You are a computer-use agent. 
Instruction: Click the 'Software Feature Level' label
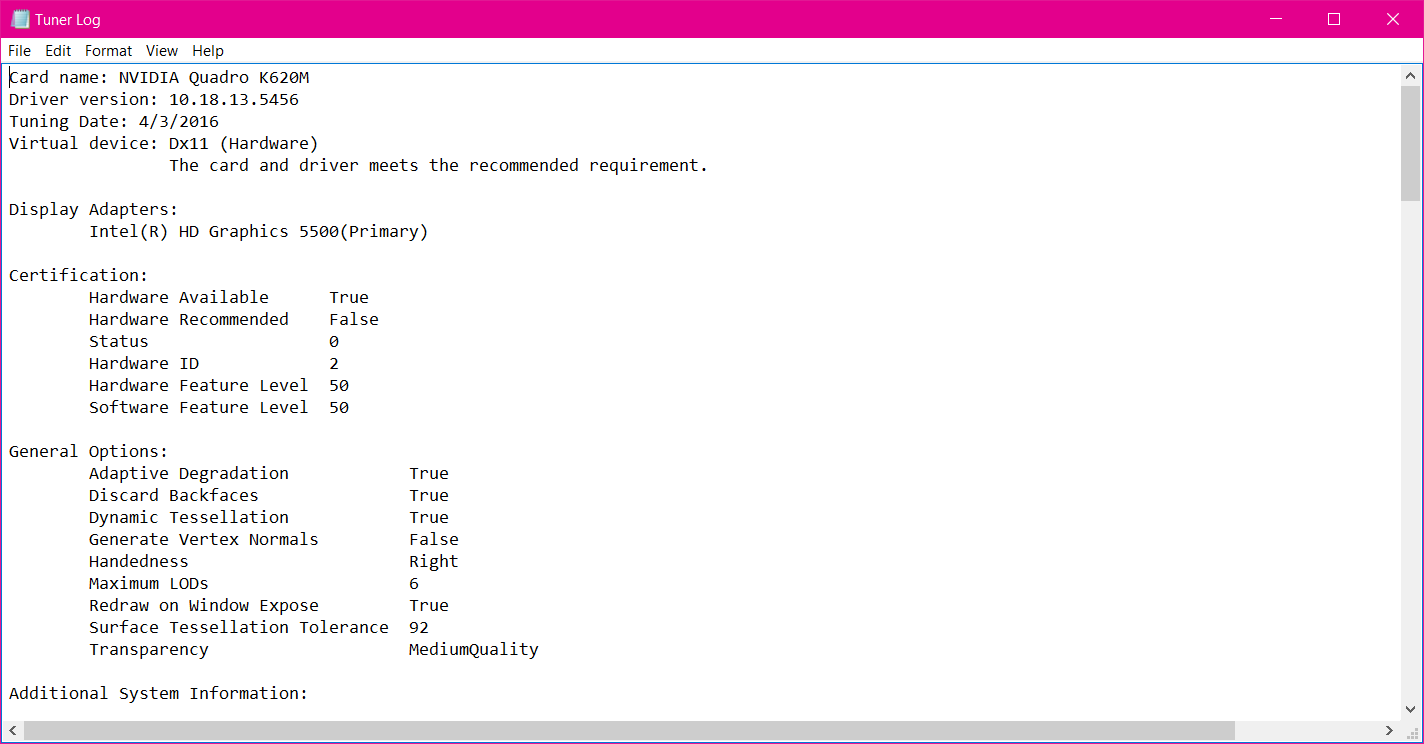point(199,407)
